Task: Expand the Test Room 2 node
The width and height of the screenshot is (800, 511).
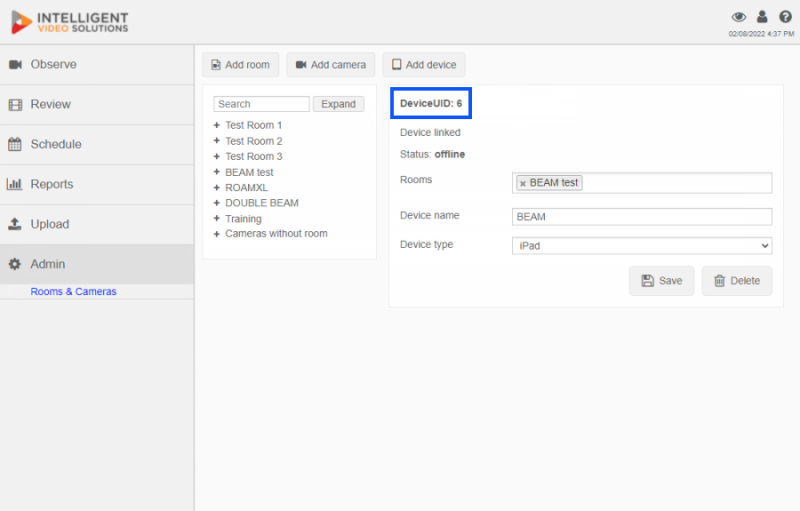Action: pos(216,141)
